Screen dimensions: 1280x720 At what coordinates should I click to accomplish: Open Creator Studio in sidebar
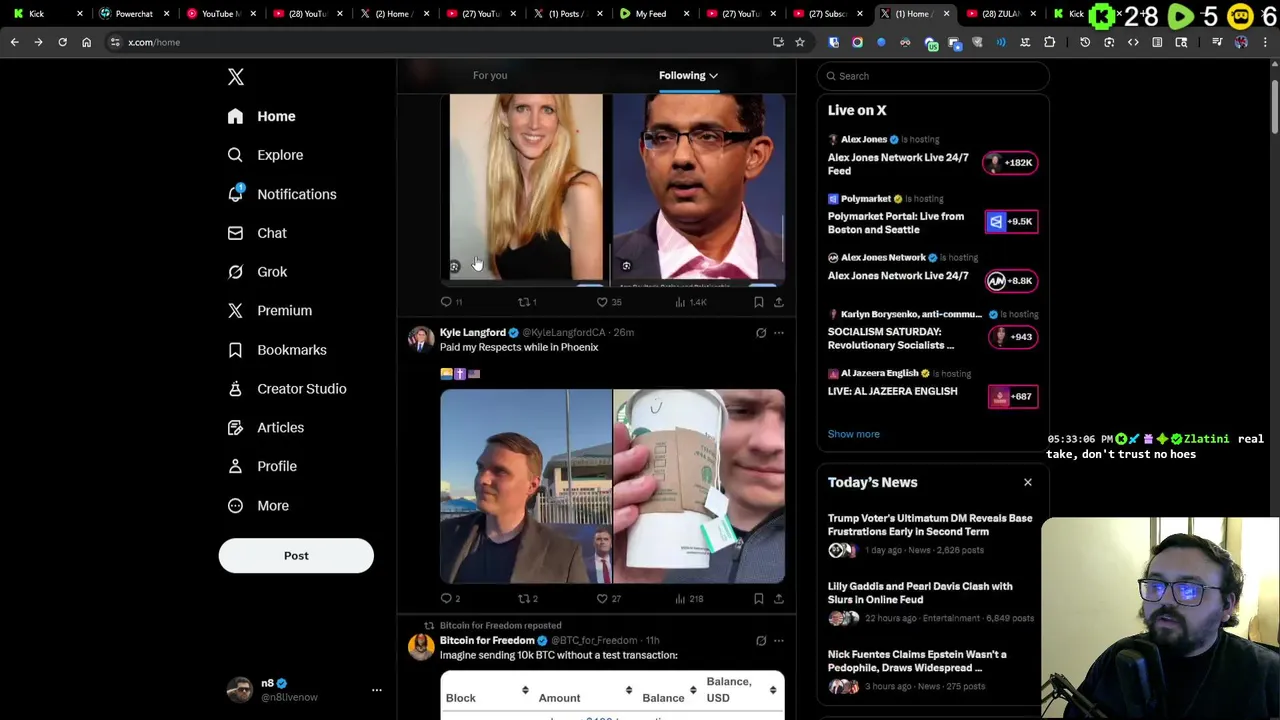tap(287, 389)
